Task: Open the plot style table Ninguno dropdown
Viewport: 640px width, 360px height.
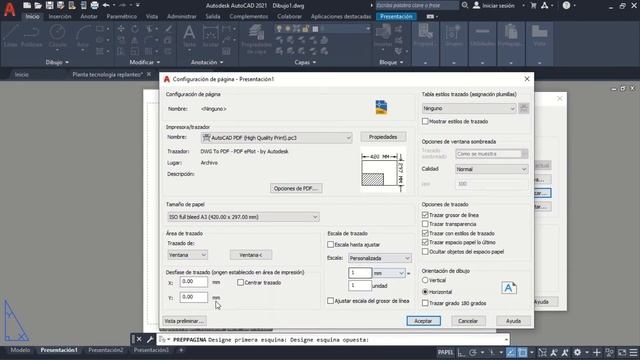Action: (469, 109)
